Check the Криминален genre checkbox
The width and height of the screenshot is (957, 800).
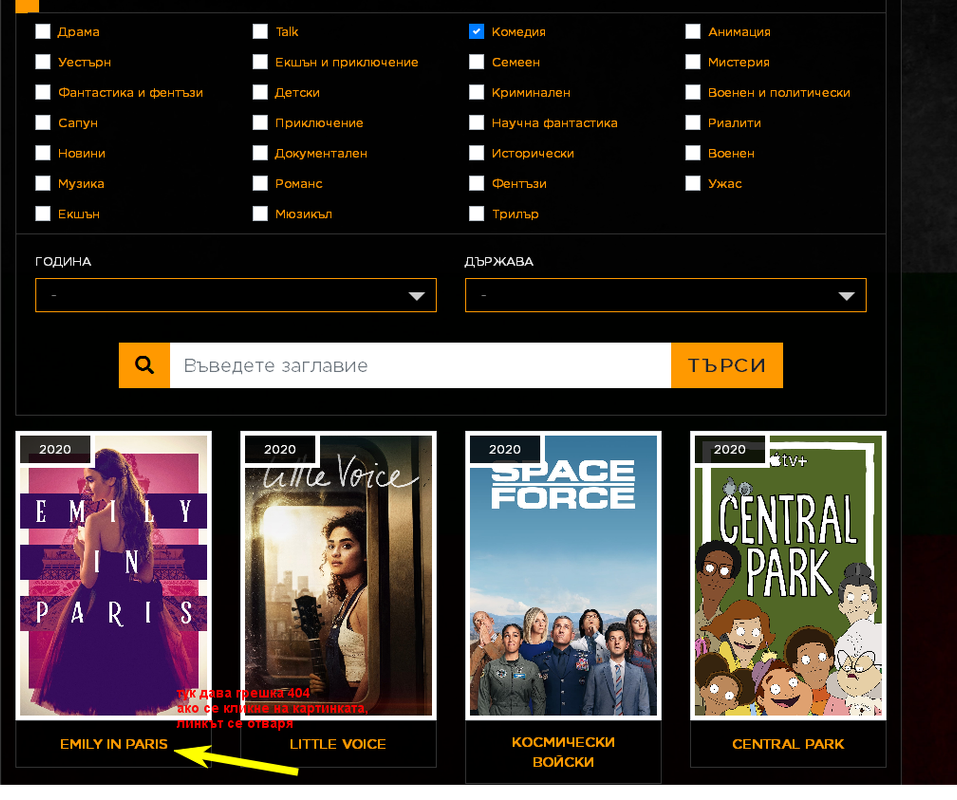click(477, 92)
